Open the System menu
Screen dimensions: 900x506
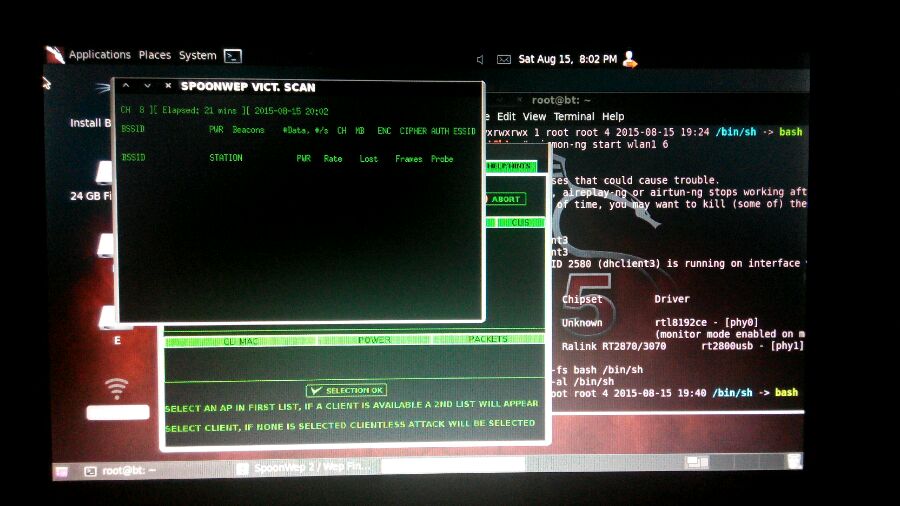(x=197, y=56)
